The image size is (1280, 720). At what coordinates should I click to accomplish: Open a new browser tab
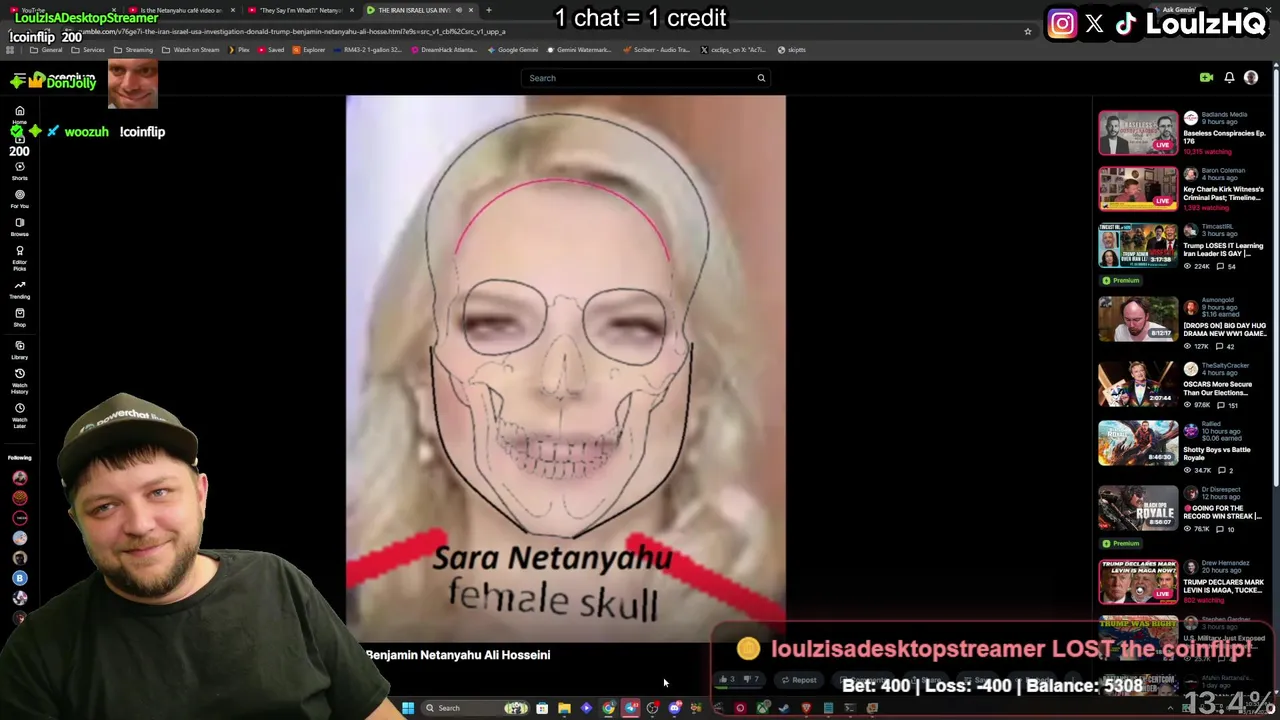pos(488,10)
